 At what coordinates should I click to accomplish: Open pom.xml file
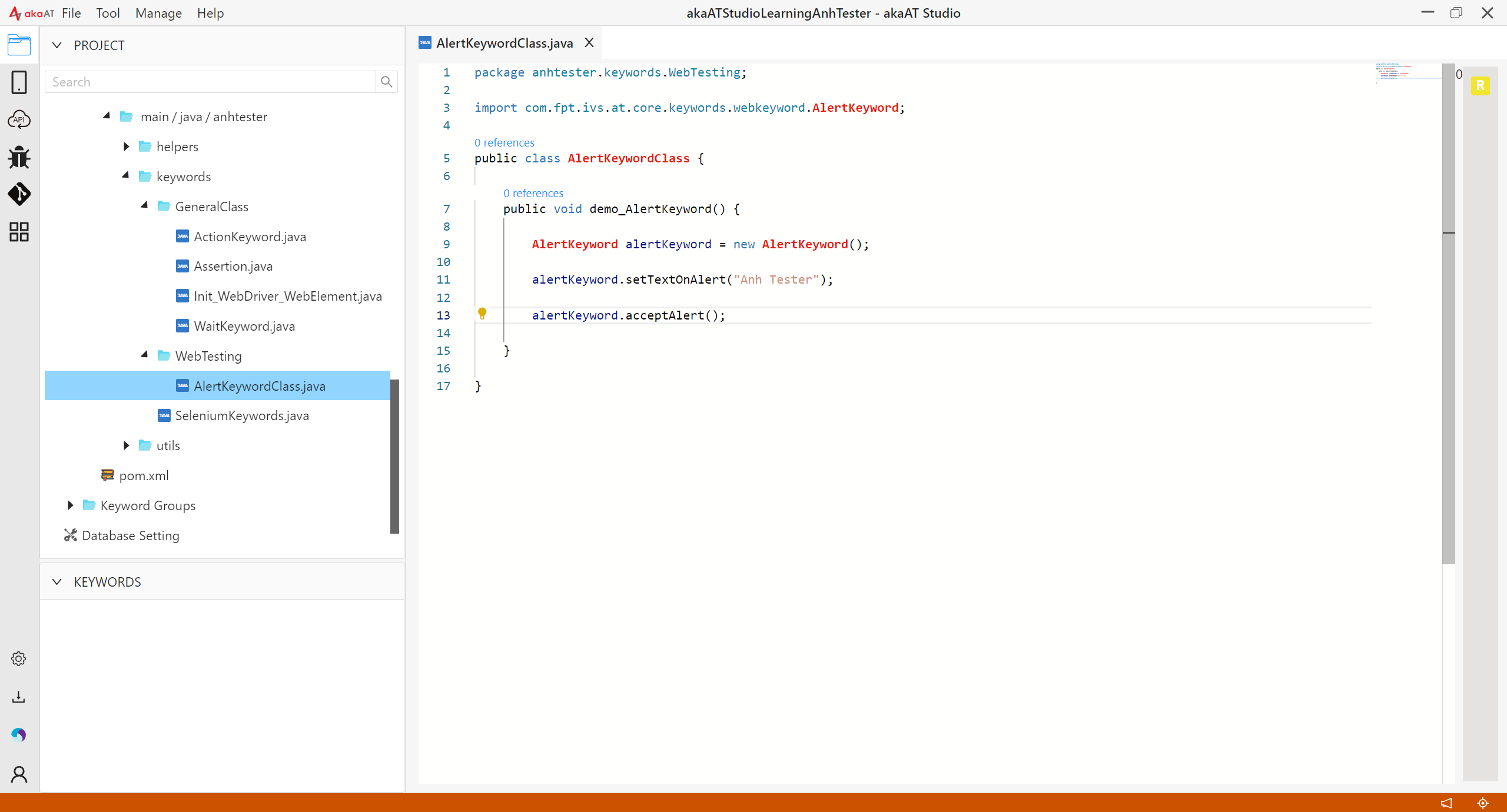pos(144,475)
